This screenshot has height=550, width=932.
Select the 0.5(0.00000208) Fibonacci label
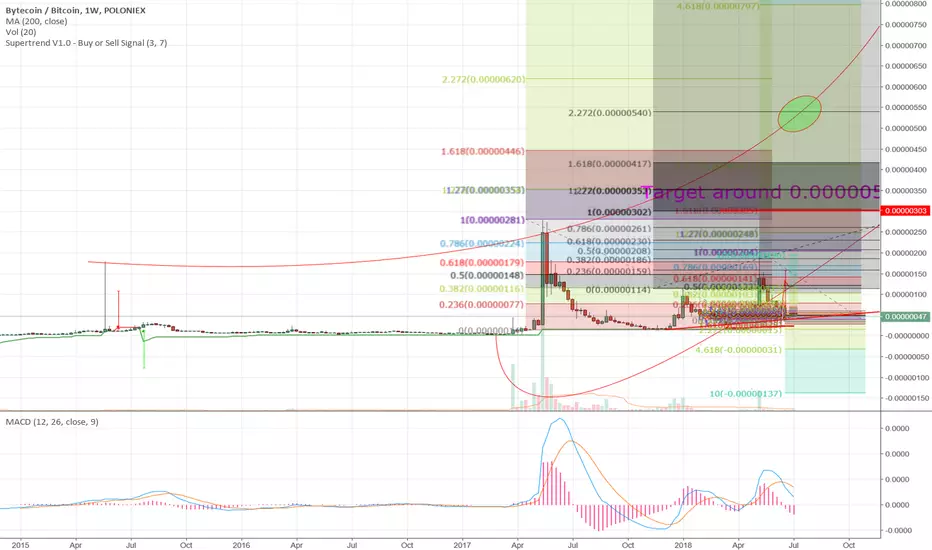pos(614,251)
